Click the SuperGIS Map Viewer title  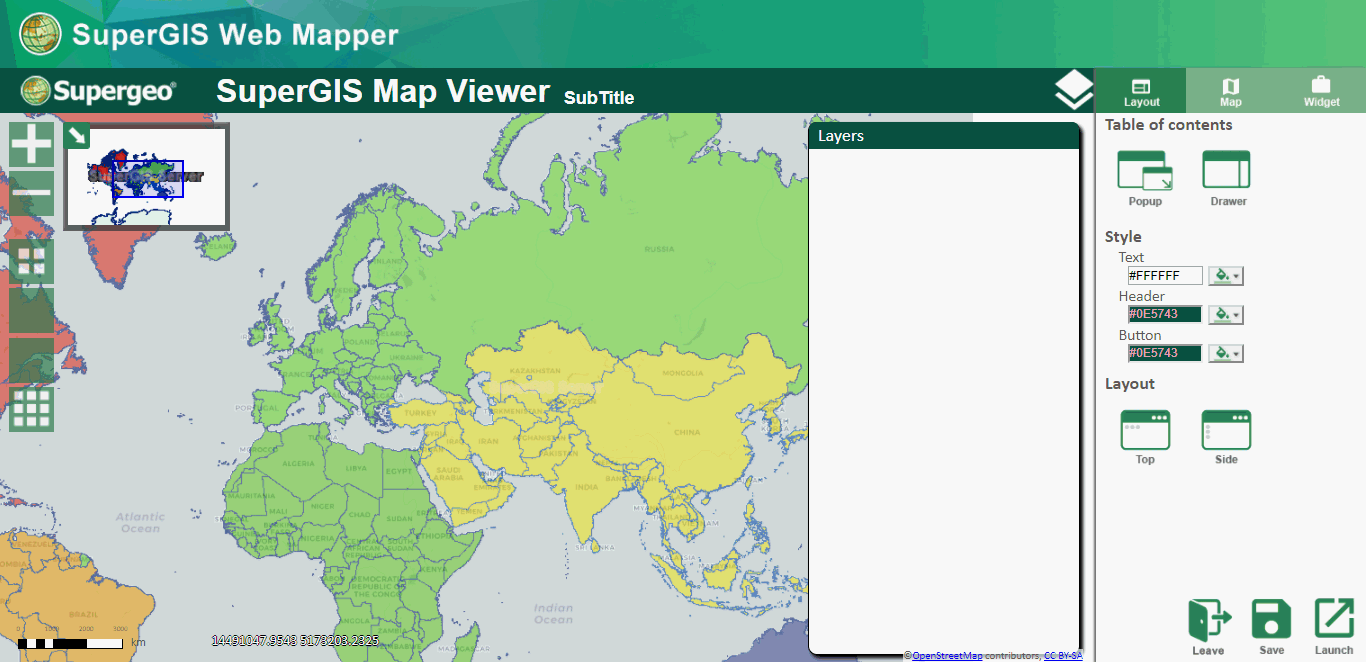[383, 91]
